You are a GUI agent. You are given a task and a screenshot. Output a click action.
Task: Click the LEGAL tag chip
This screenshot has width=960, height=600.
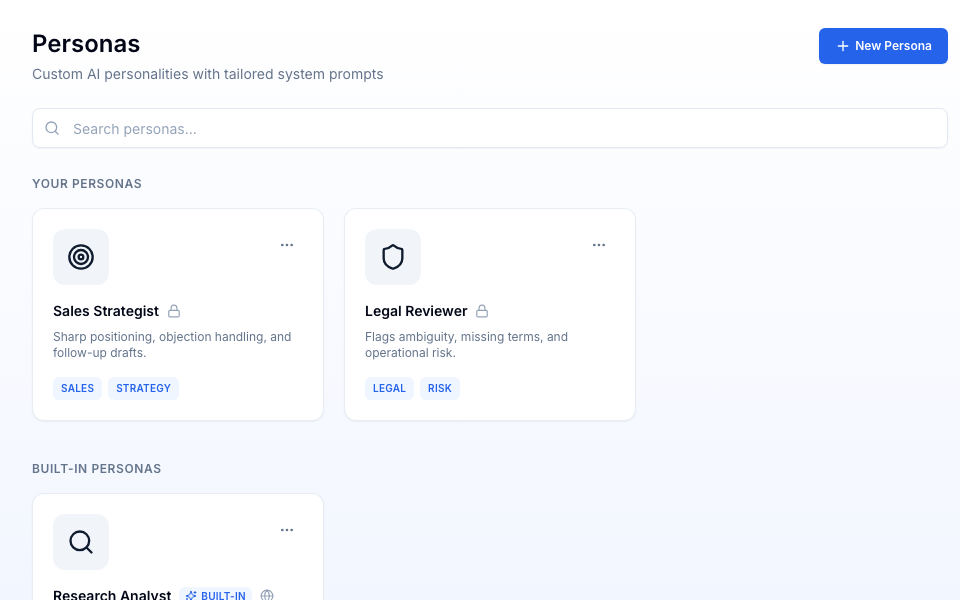click(389, 388)
